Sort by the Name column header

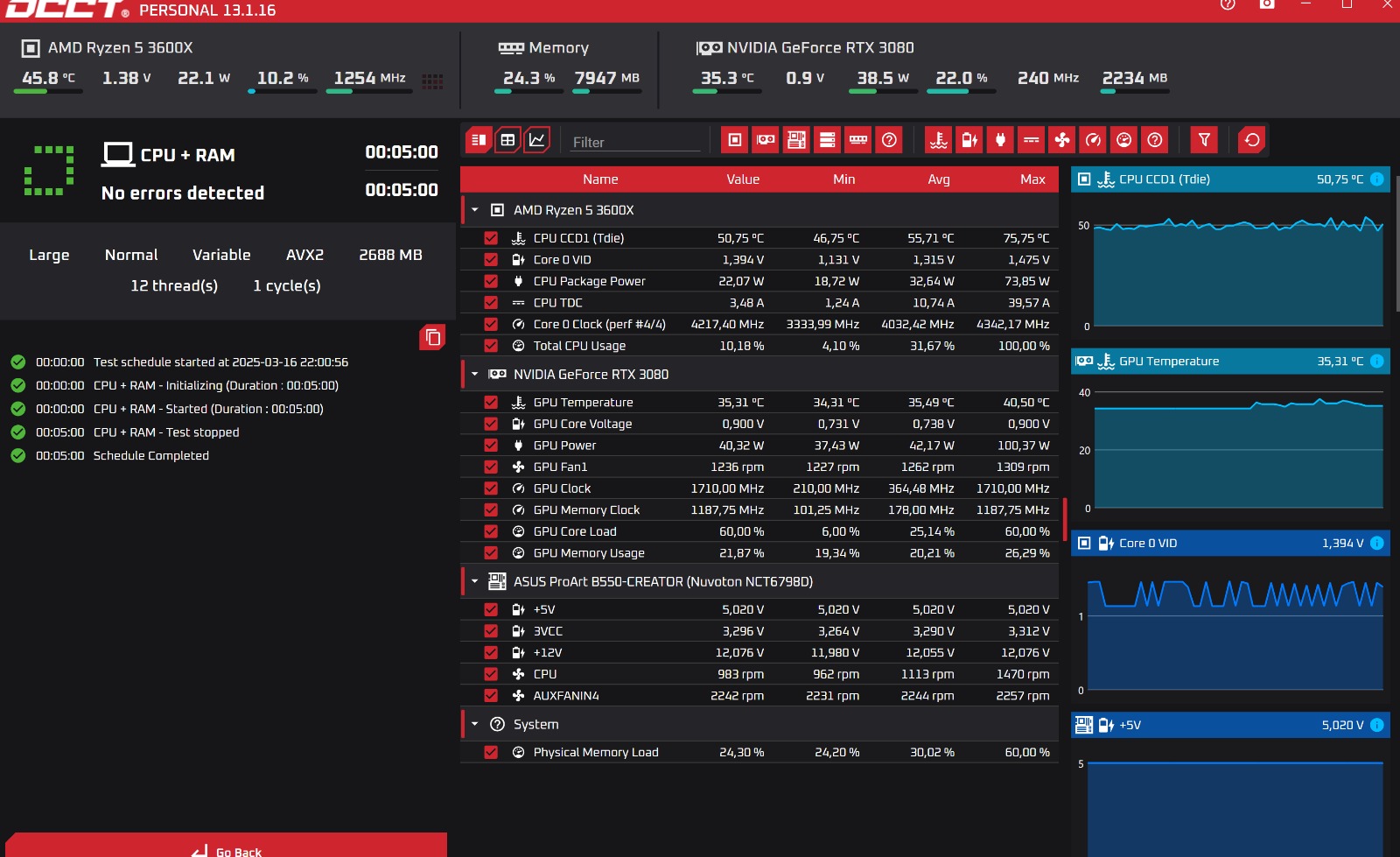600,179
